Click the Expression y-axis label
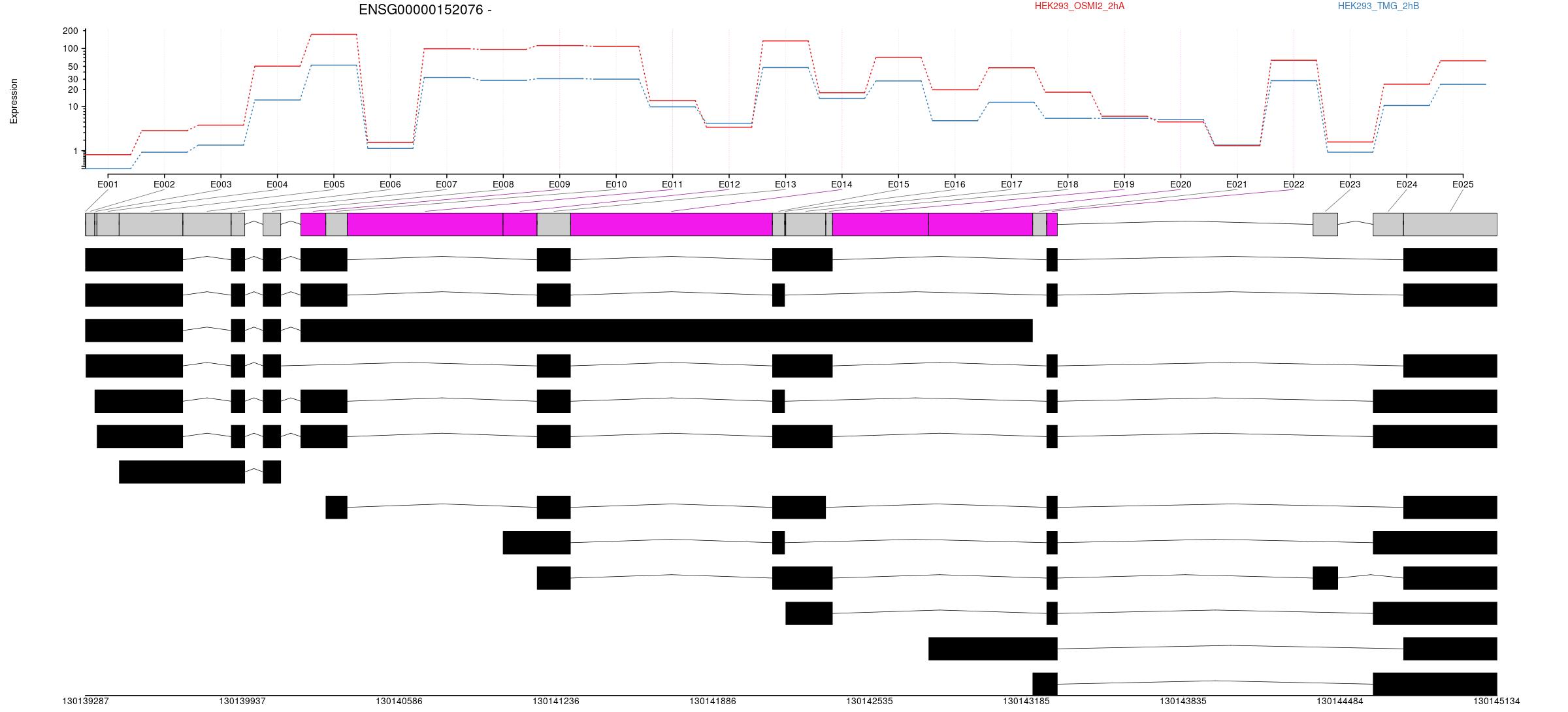This screenshot has height=712, width=1568. [14, 101]
